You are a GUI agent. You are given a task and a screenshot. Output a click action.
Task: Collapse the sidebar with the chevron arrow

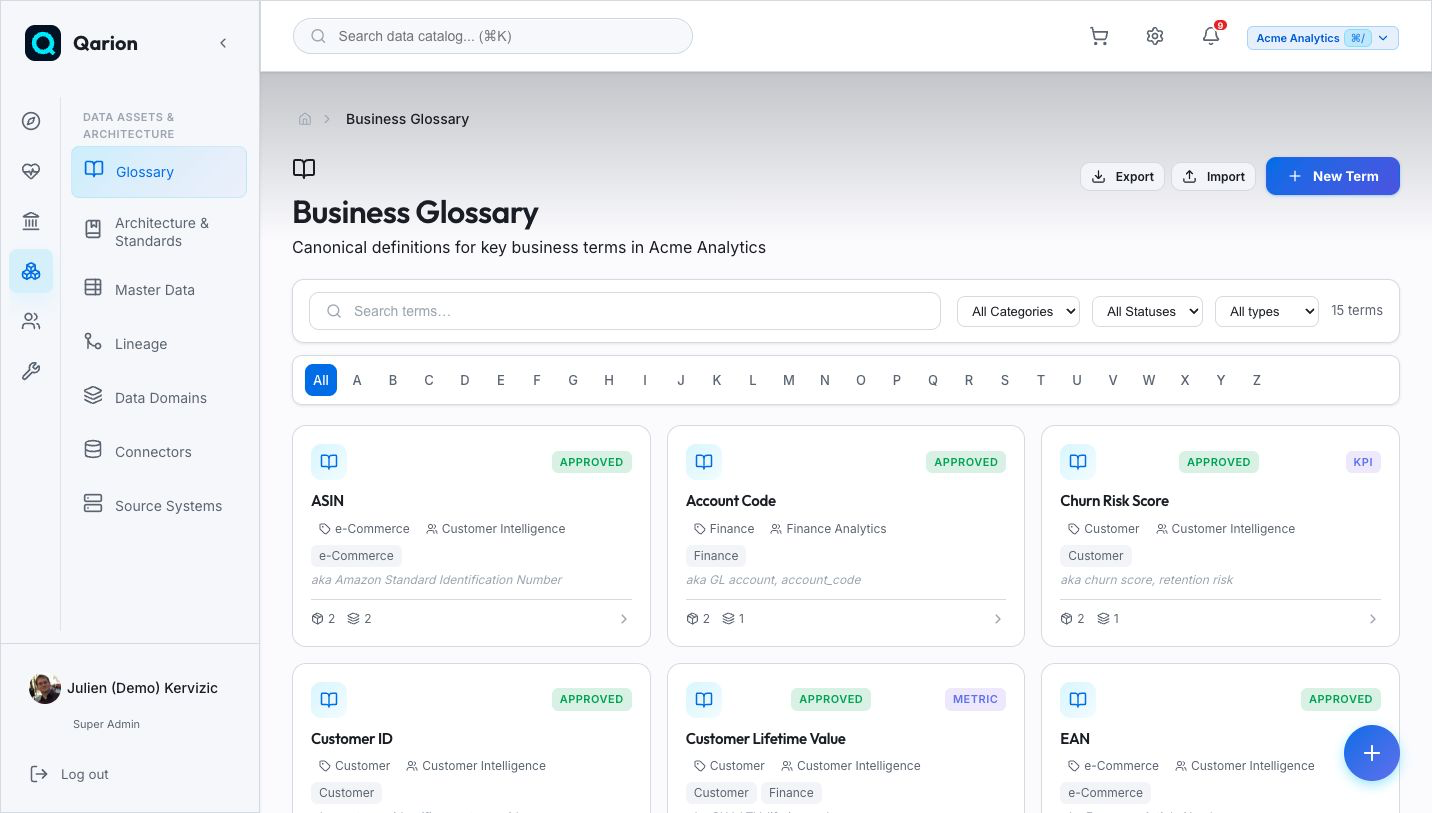(x=223, y=43)
